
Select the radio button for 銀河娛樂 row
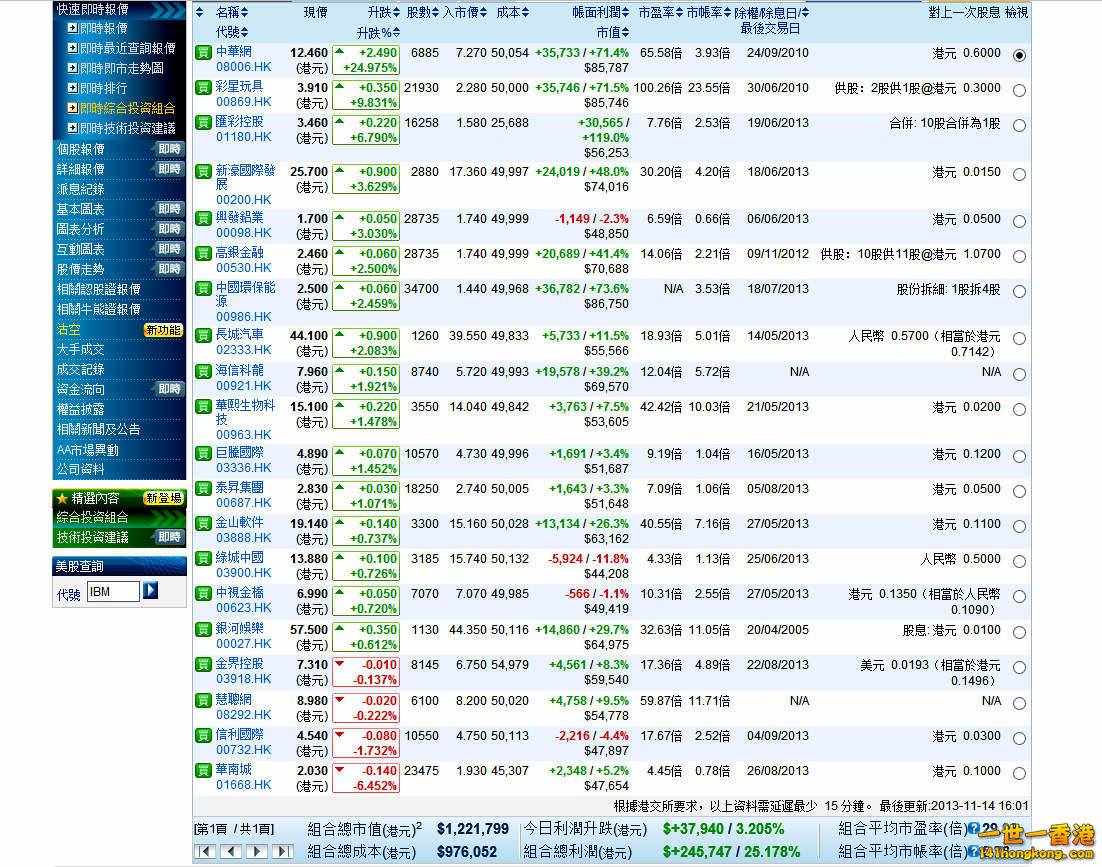coord(1019,632)
